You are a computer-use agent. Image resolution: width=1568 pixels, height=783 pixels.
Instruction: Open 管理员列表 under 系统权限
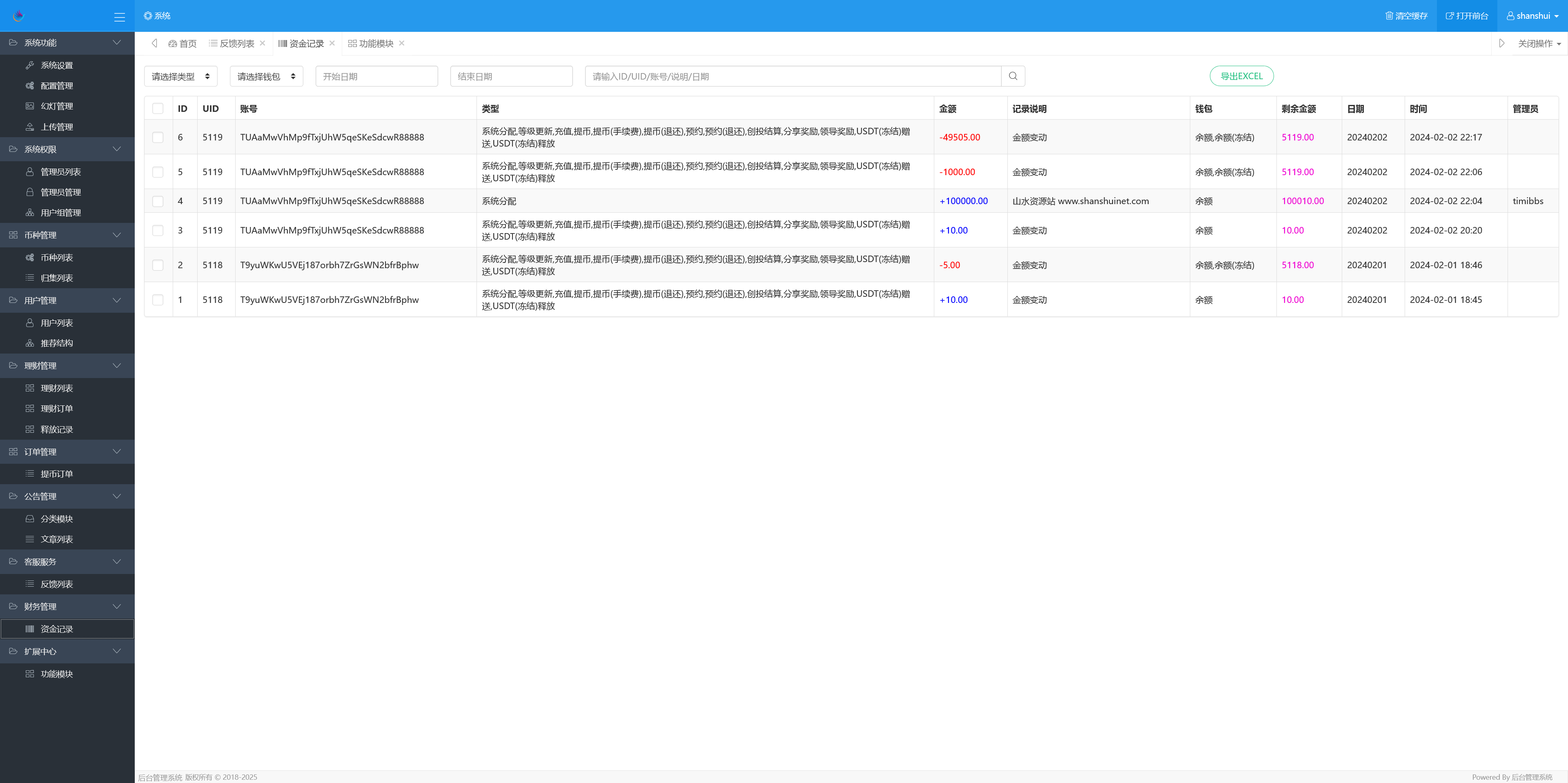[60, 171]
